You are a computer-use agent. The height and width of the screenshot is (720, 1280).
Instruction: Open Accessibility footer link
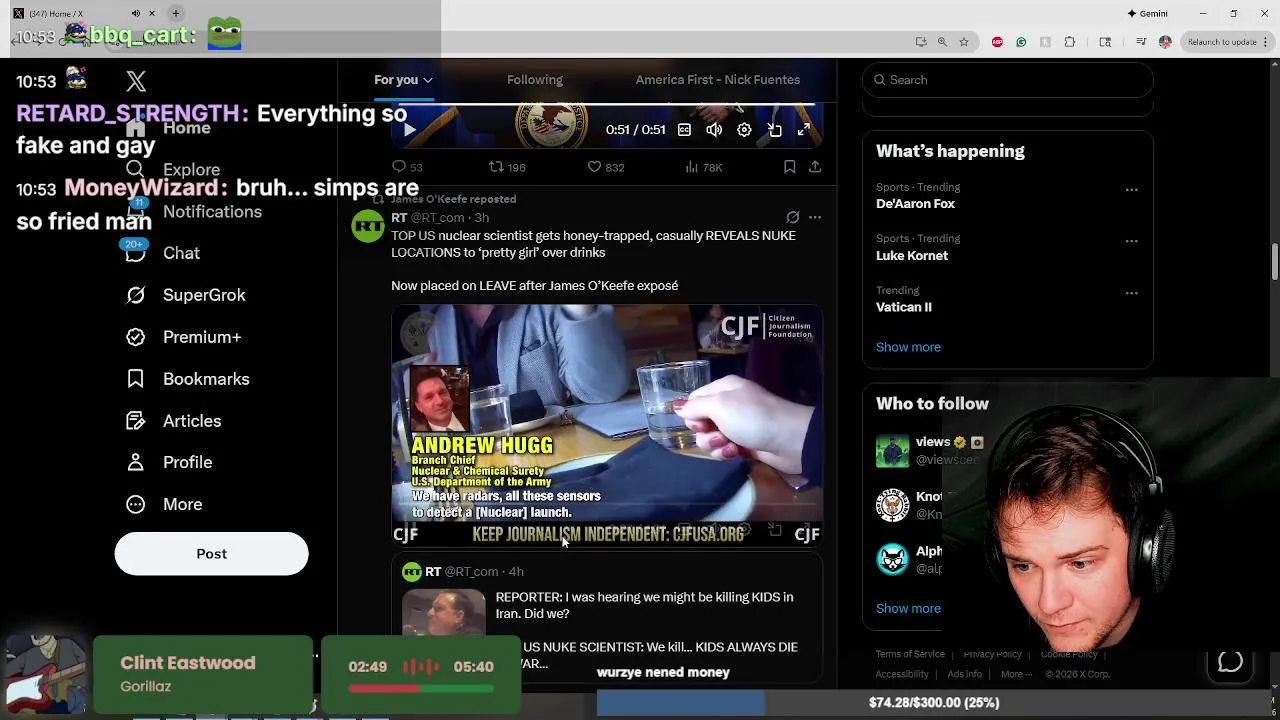coord(902,674)
